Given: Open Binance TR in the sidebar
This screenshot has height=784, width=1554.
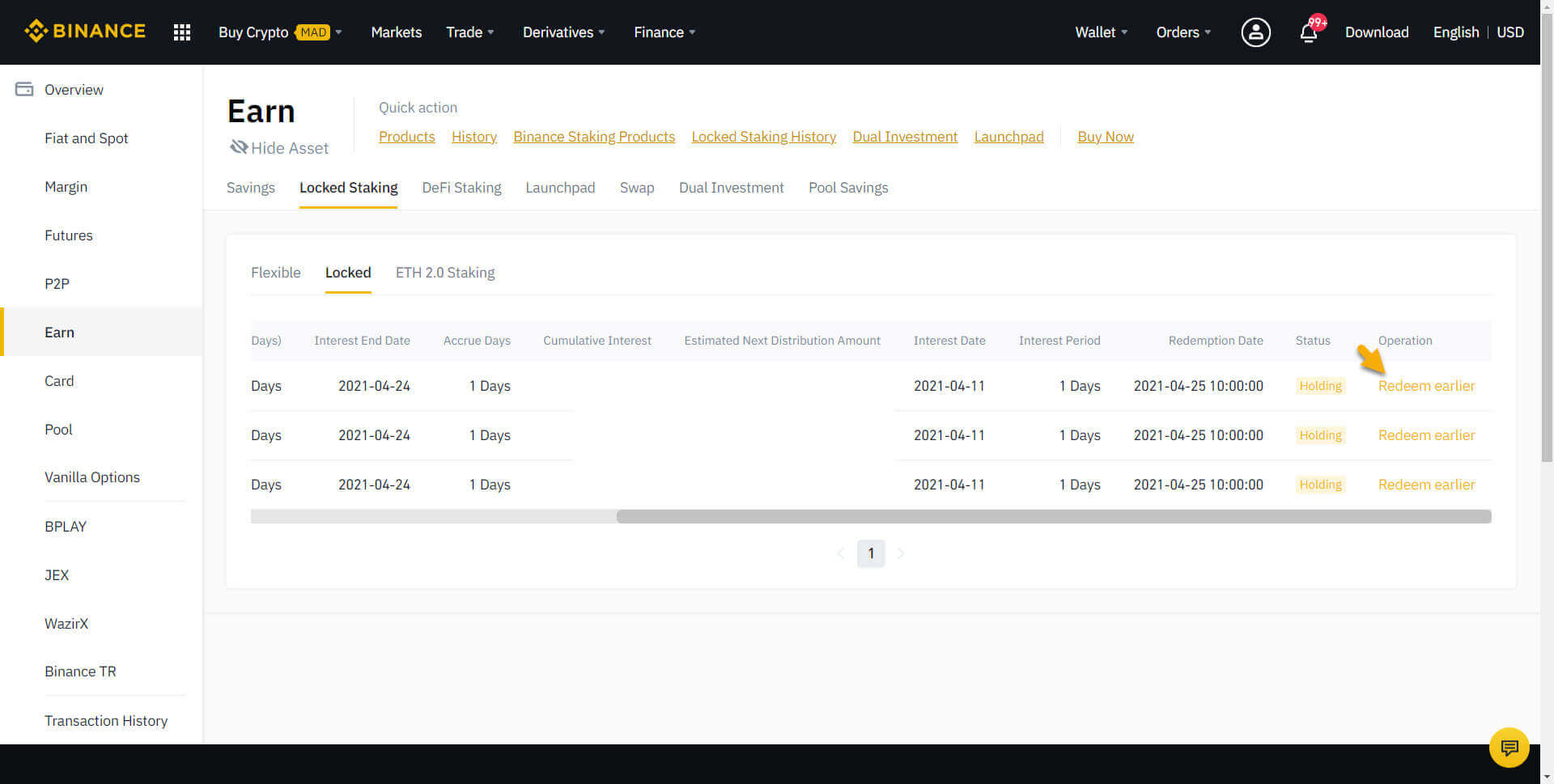Looking at the screenshot, I should 80,672.
